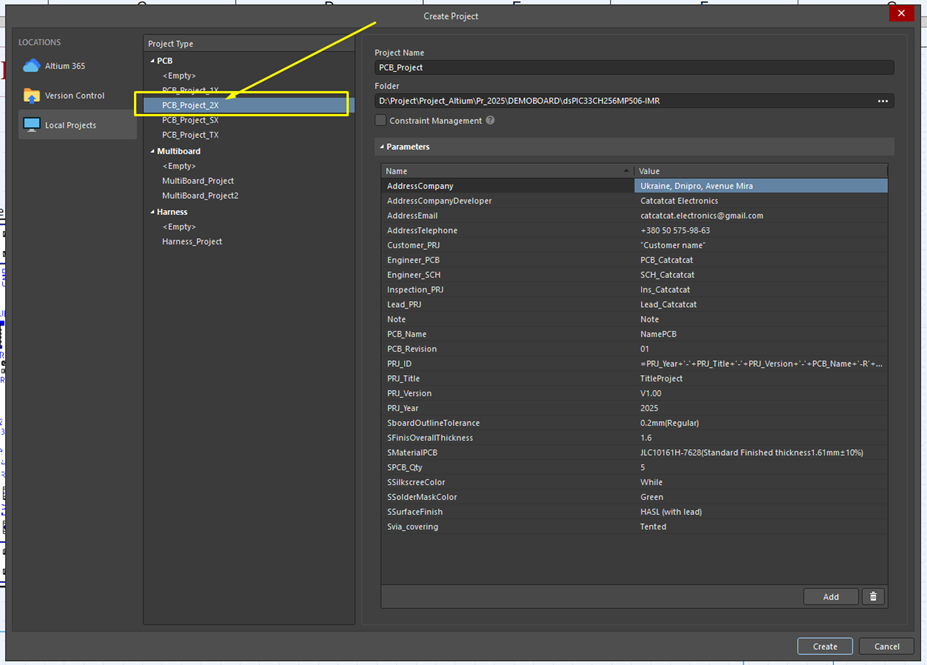The height and width of the screenshot is (665, 927).
Task: Add a new parameter
Action: (830, 596)
